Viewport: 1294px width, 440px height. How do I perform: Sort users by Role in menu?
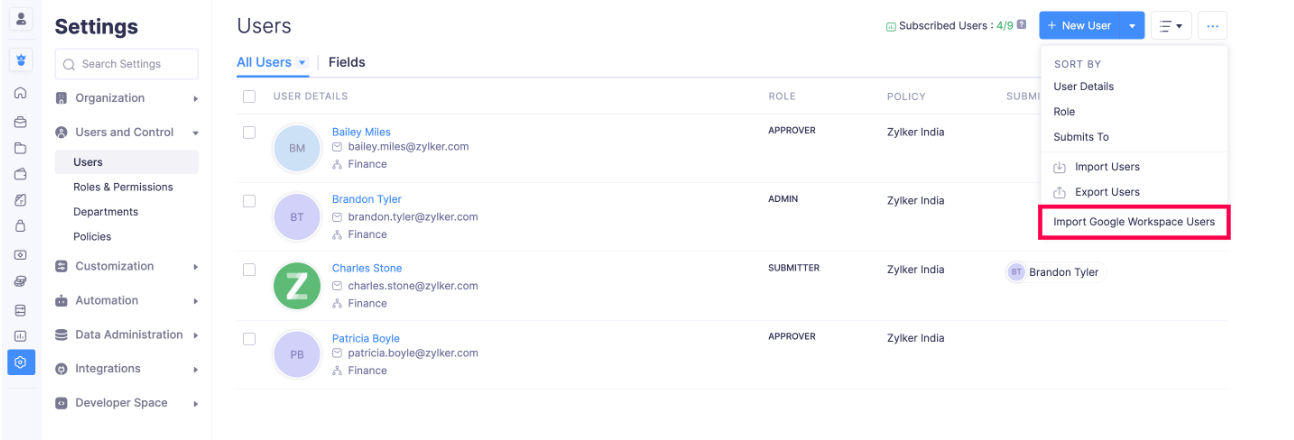click(1064, 112)
